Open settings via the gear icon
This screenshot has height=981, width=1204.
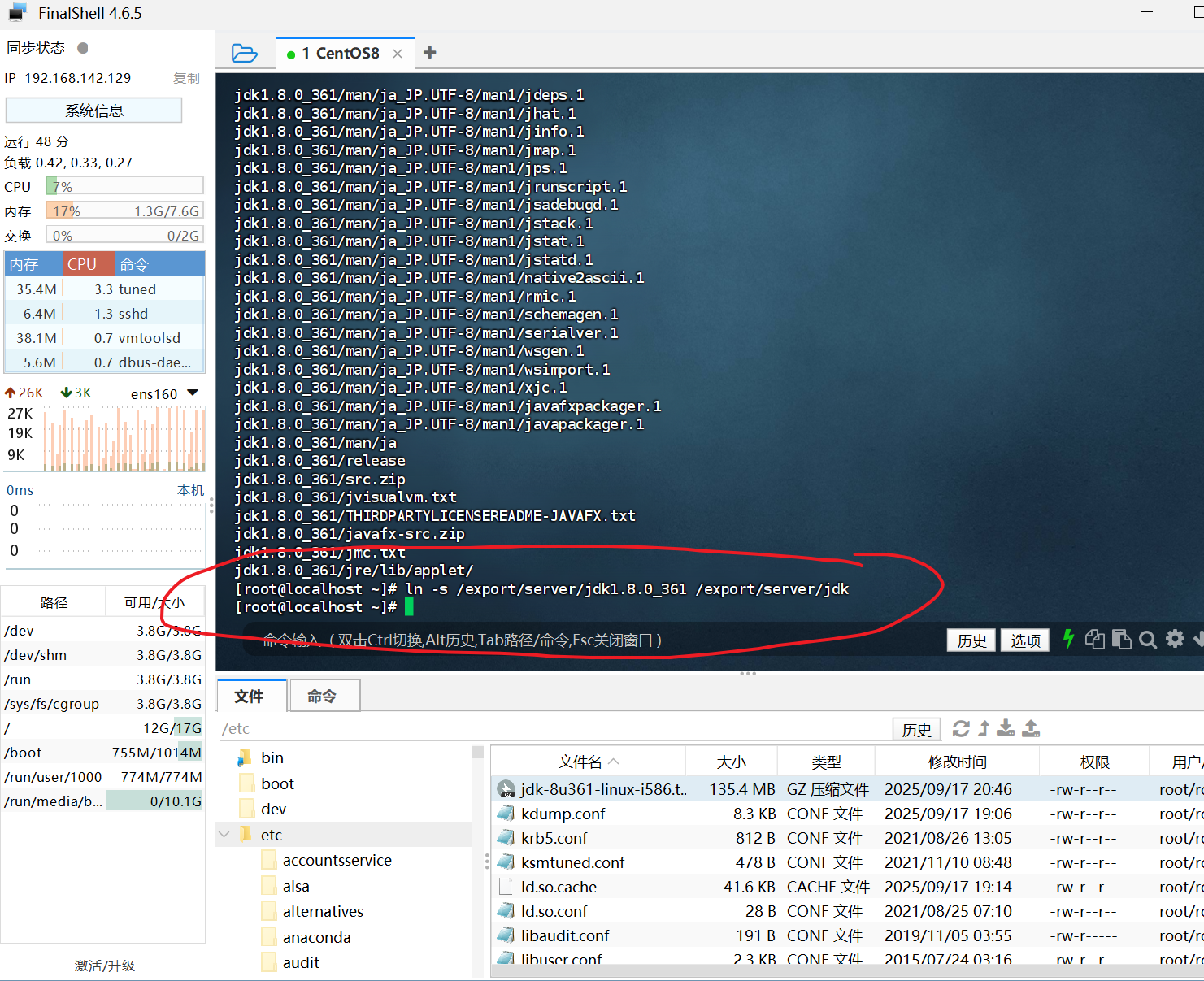1176,639
